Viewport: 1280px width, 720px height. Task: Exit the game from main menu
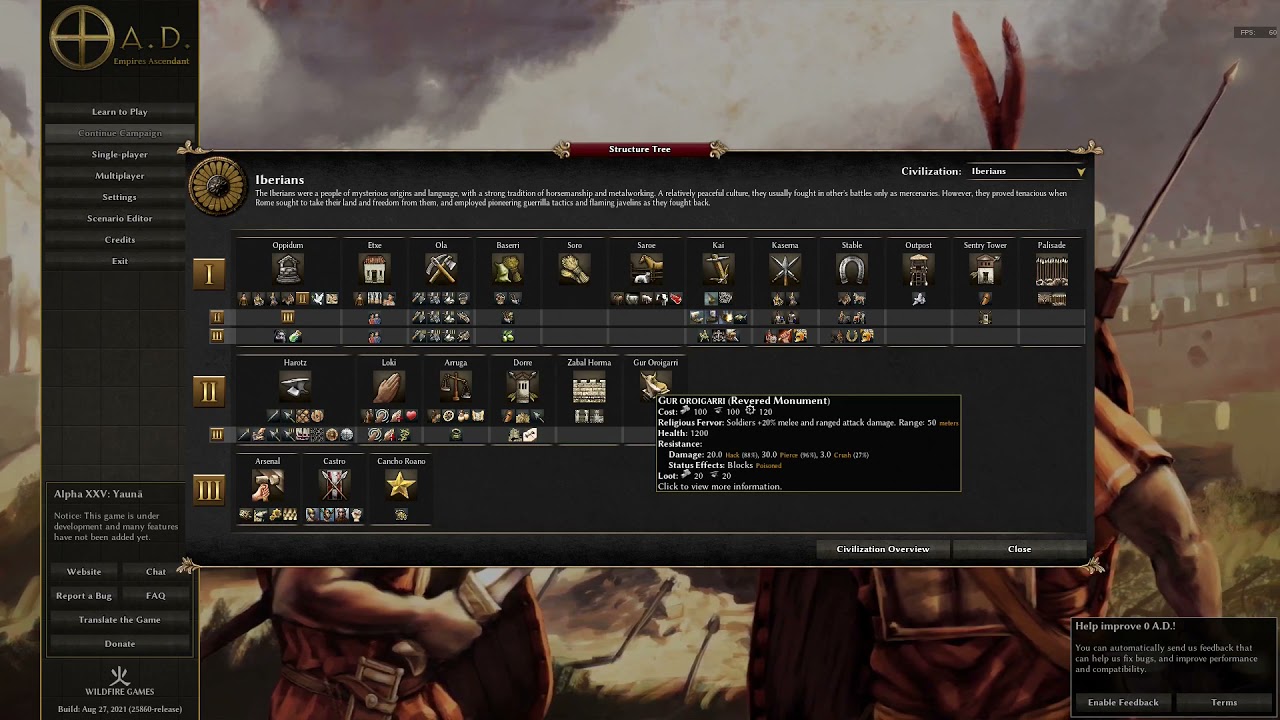click(x=120, y=261)
